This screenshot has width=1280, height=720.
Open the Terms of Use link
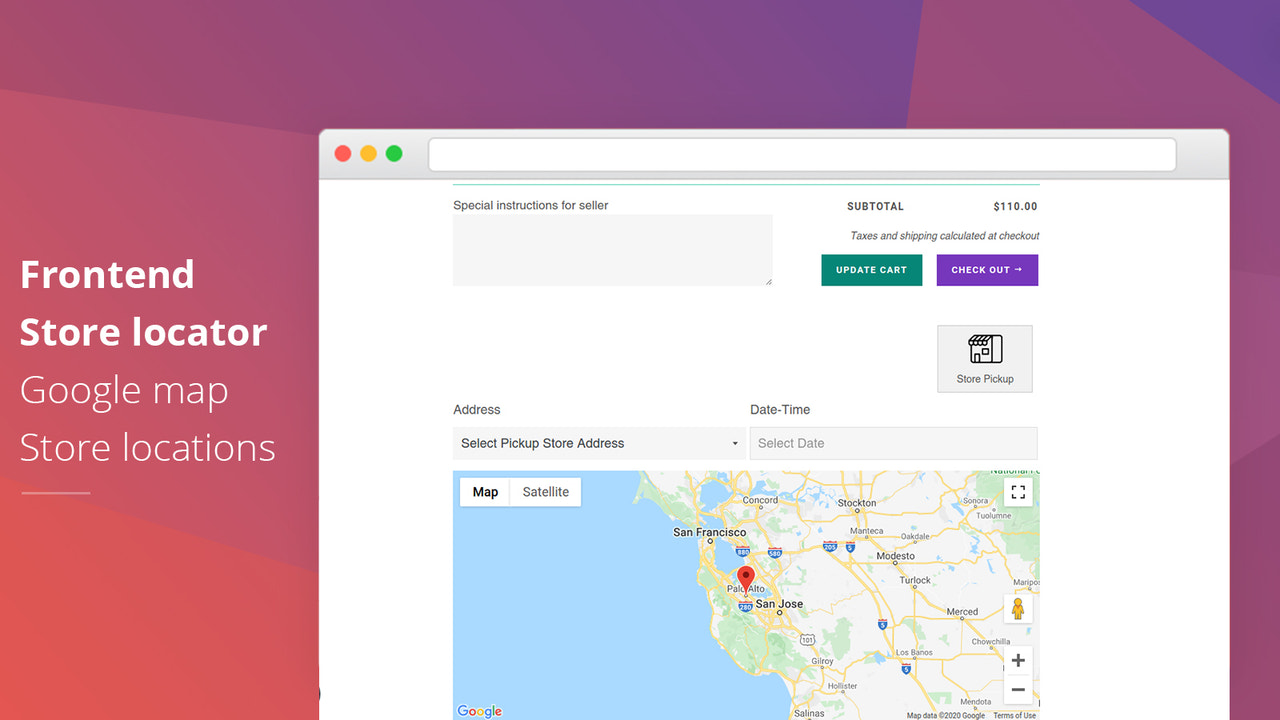1015,714
